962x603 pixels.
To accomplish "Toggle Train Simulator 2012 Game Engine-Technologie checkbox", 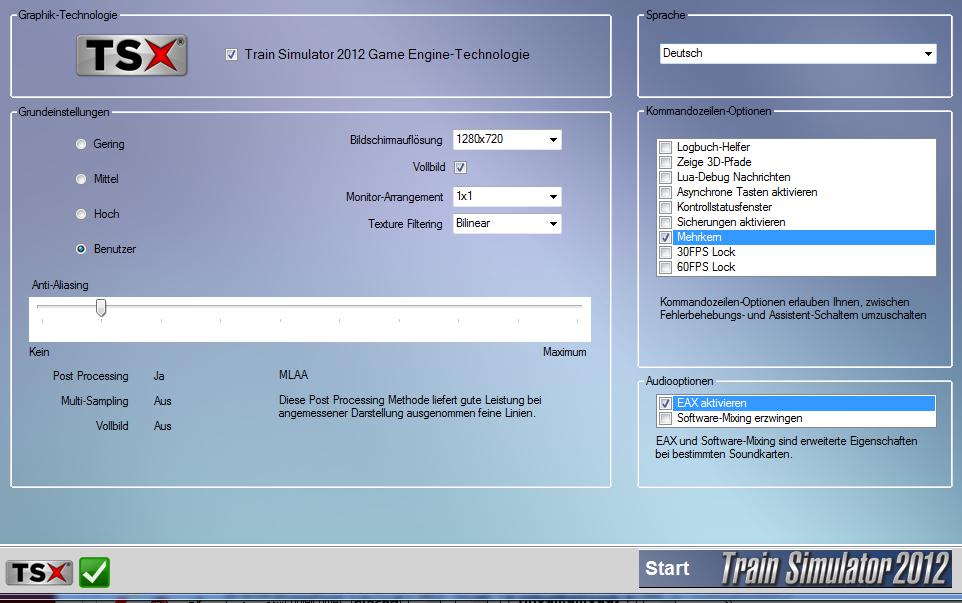I will pyautogui.click(x=231, y=55).
